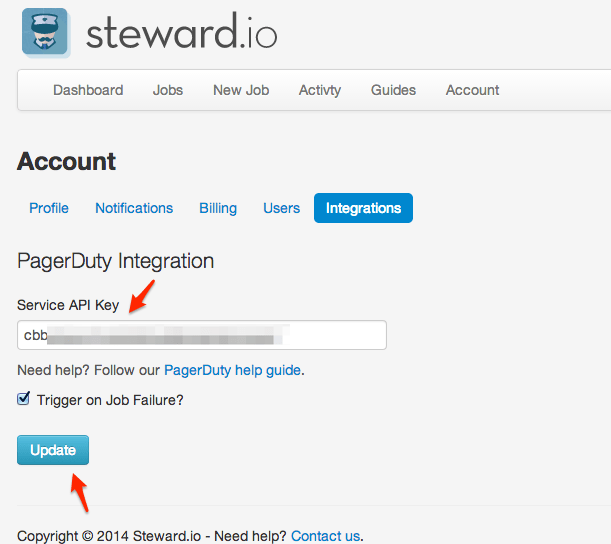Open the New Job nav item
The width and height of the screenshot is (611, 544).
(x=241, y=90)
